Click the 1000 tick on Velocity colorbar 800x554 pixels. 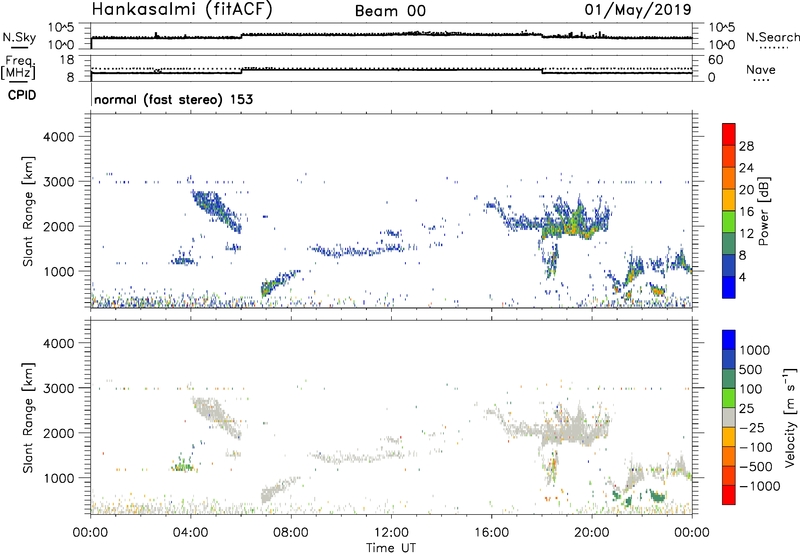754,350
